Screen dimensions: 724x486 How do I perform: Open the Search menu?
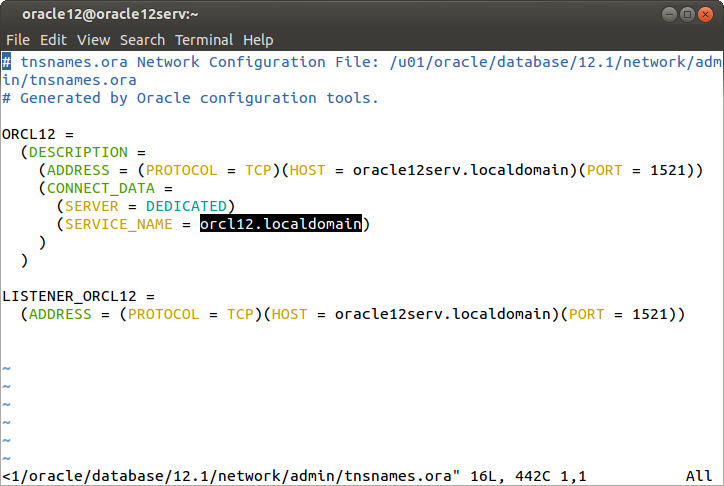click(x=142, y=40)
